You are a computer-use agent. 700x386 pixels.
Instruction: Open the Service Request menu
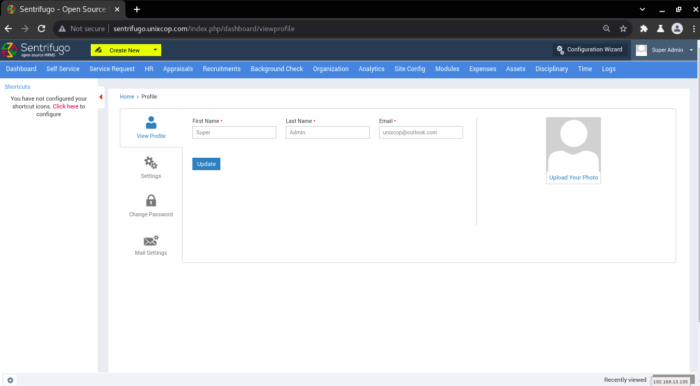[x=112, y=69]
